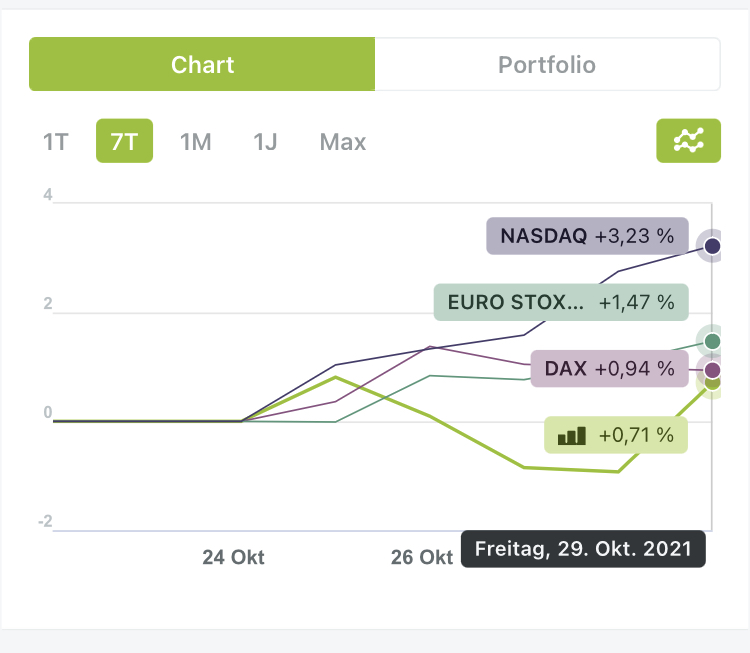Click the 24 Okt axis label

click(233, 557)
